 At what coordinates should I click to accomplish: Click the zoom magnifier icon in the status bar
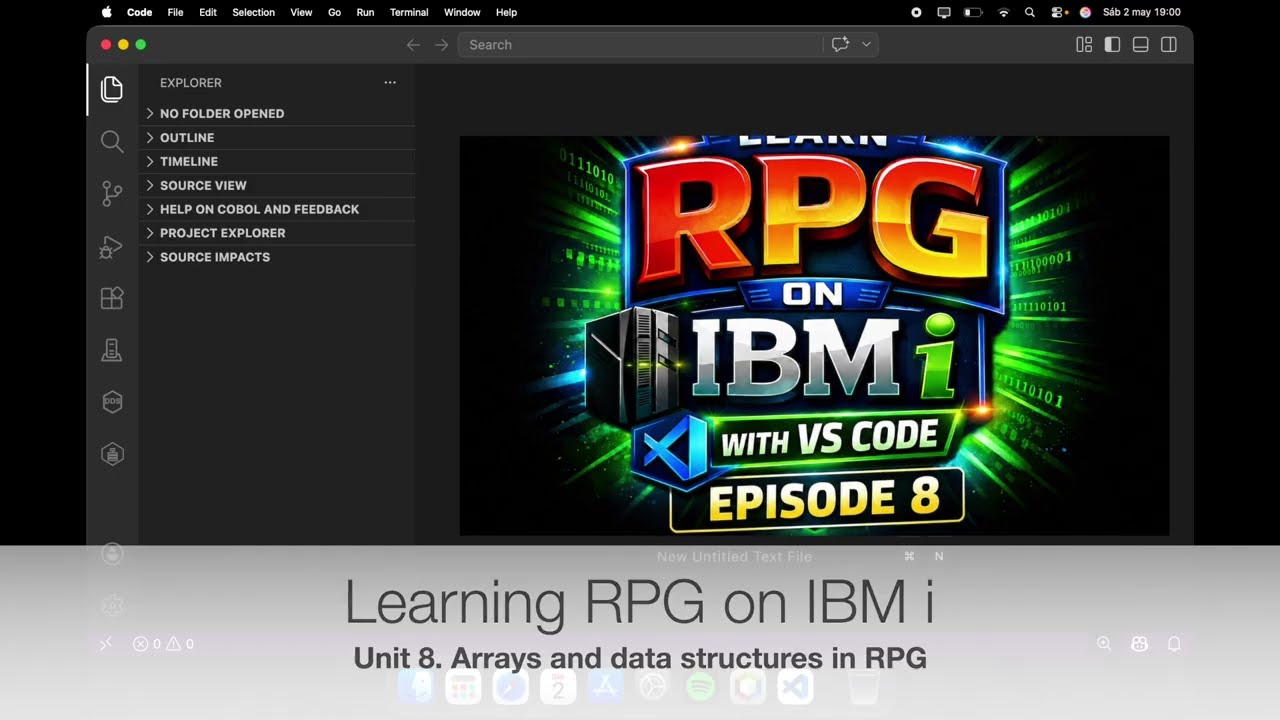(x=1104, y=644)
